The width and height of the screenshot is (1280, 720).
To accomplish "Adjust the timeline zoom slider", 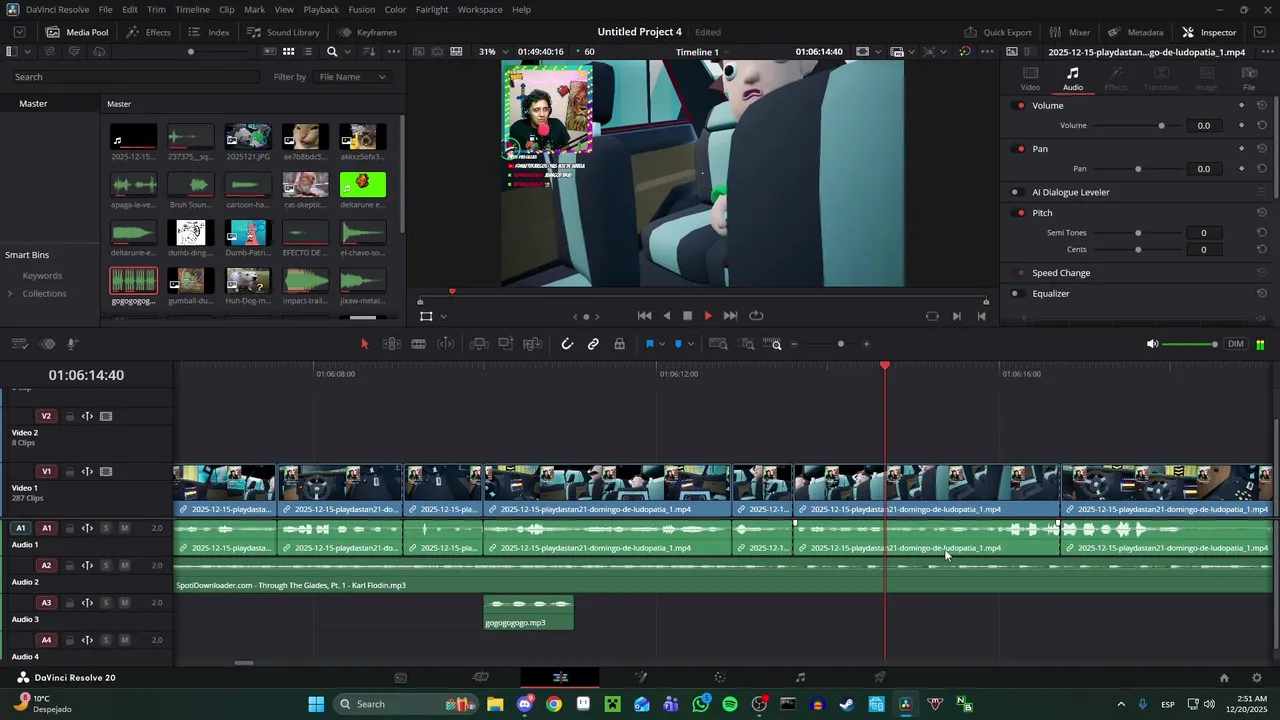I will coord(840,344).
